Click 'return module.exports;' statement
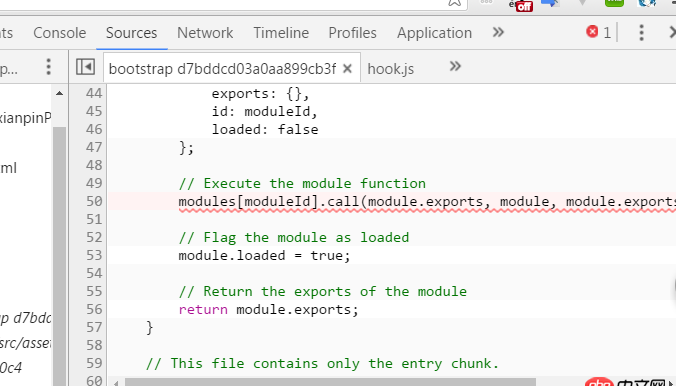Viewport: 676px width, 386px height. 269,309
